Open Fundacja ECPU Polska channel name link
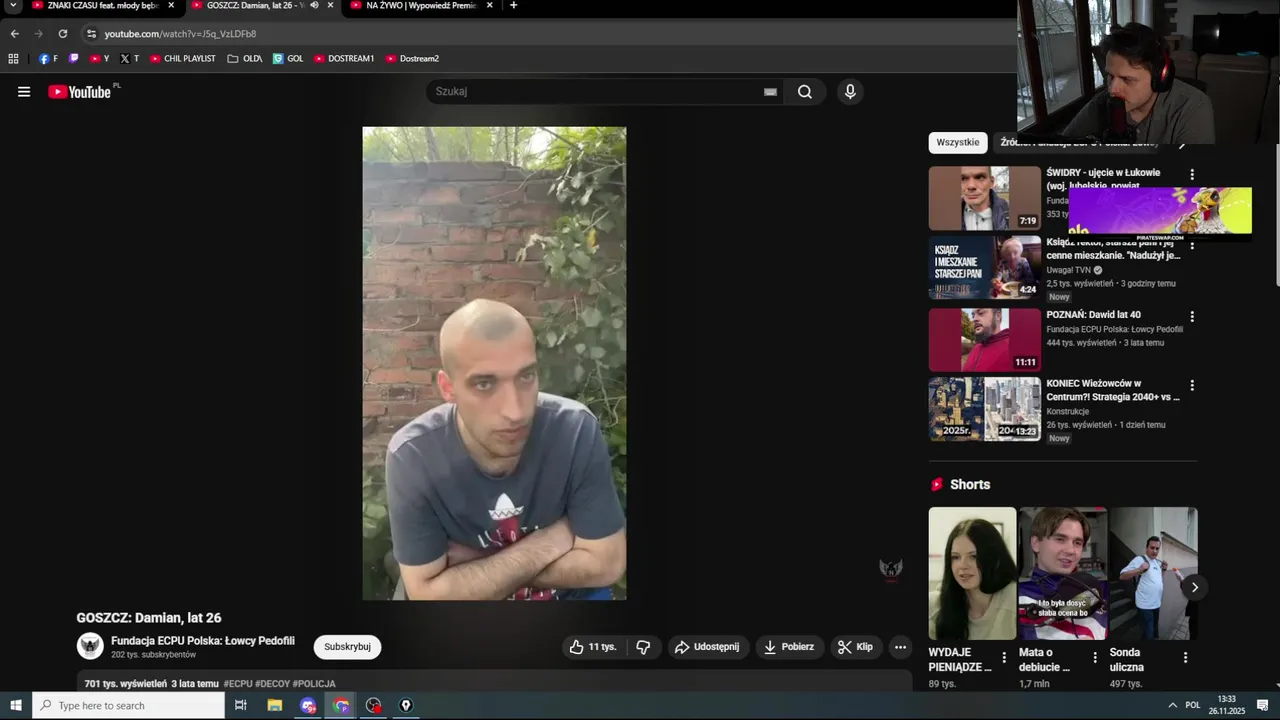Image resolution: width=1280 pixels, height=720 pixels. click(203, 641)
